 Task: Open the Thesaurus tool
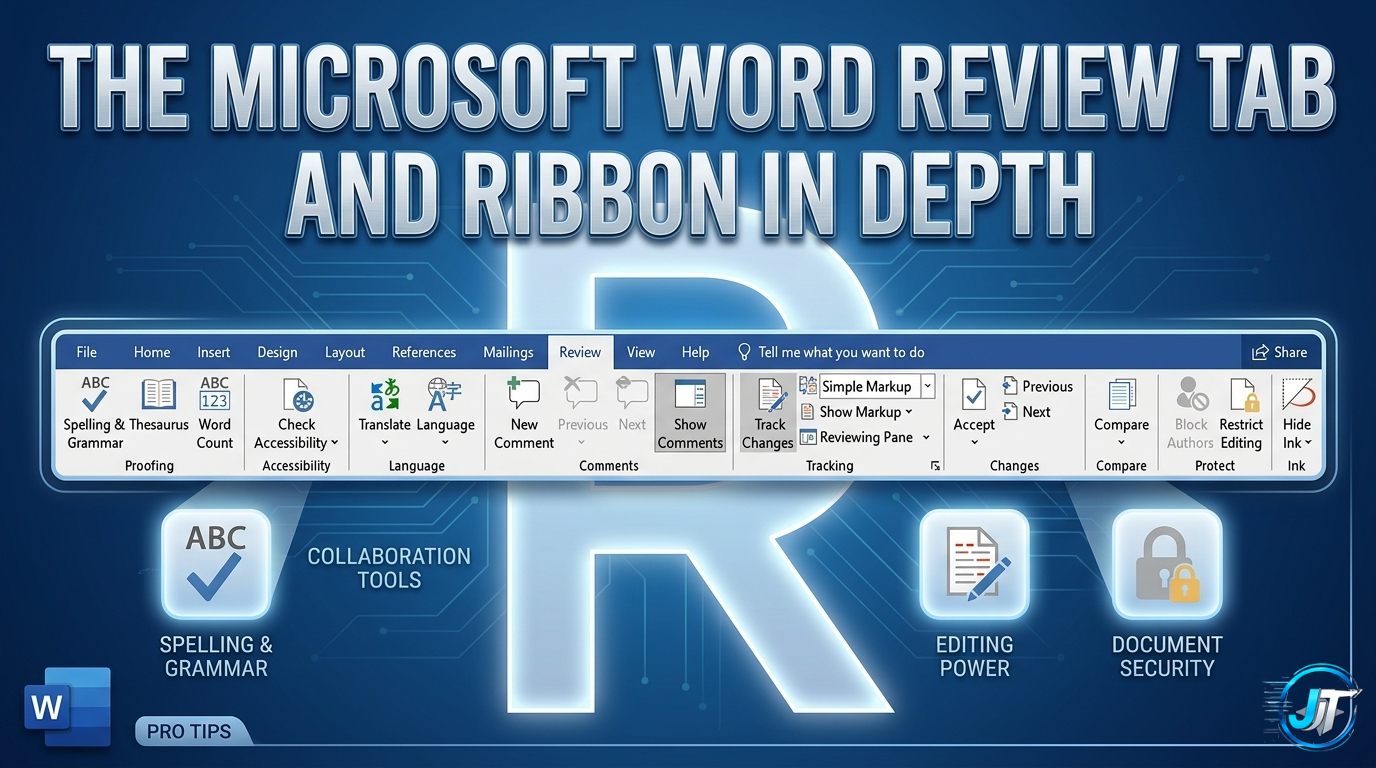coord(159,397)
